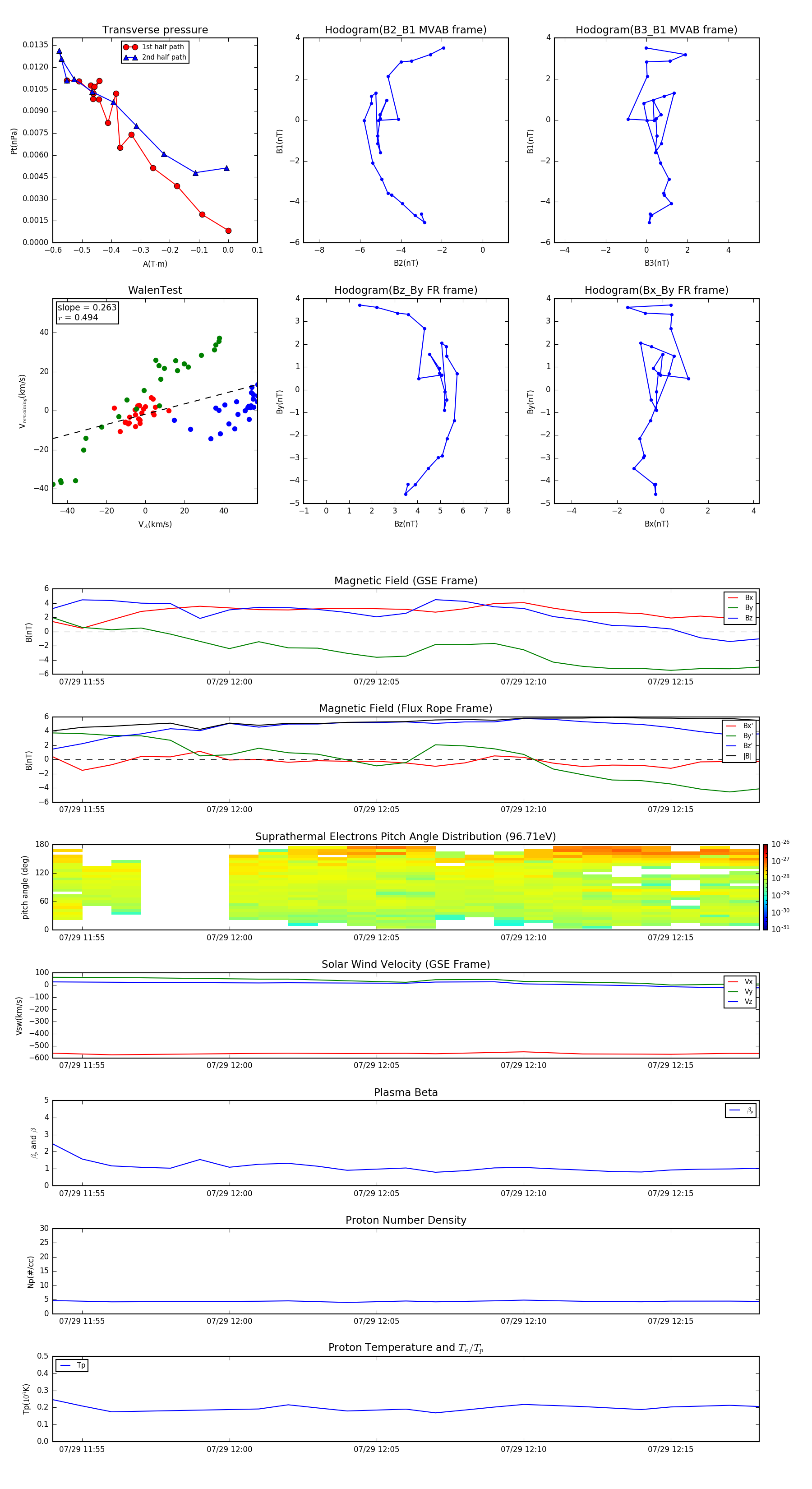Click the 'B2(nT)' x-axis label
This screenshot has width=812, height=1489.
406,263
